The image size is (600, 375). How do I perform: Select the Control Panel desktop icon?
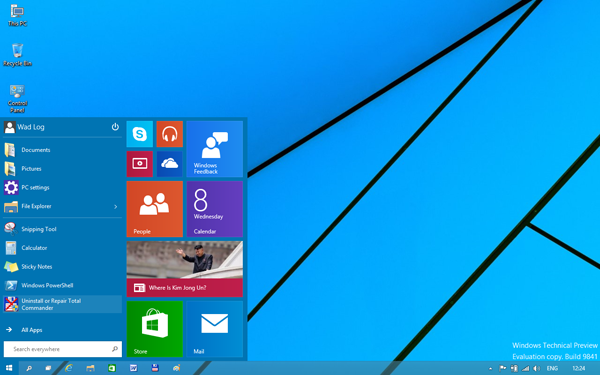(x=17, y=99)
